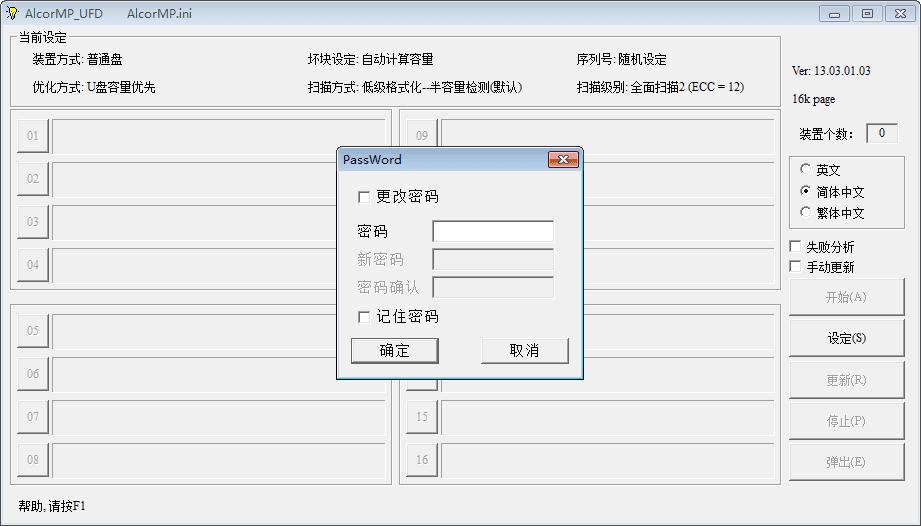921x526 pixels.
Task: Toggle the 失败分析 checkbox
Action: (x=796, y=247)
